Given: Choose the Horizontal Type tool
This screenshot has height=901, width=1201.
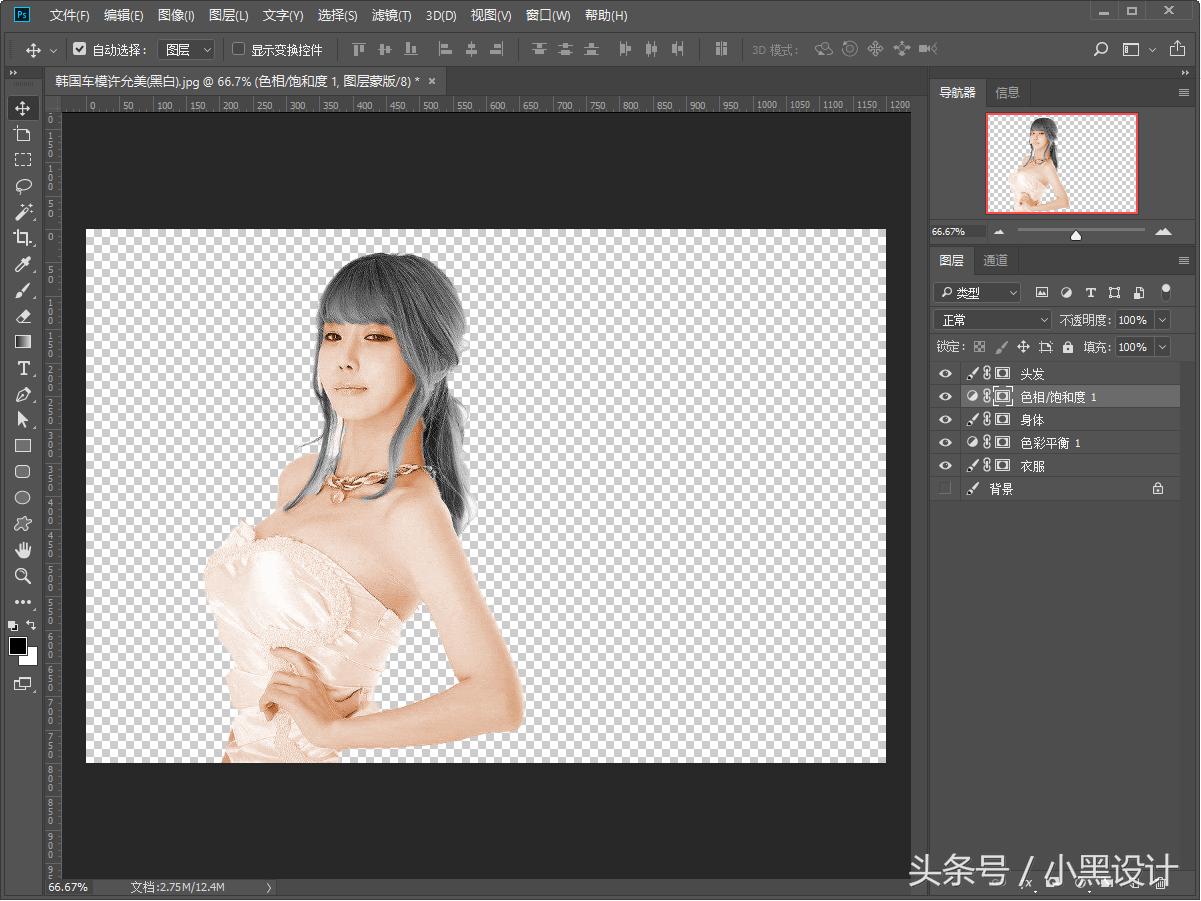Looking at the screenshot, I should [23, 368].
